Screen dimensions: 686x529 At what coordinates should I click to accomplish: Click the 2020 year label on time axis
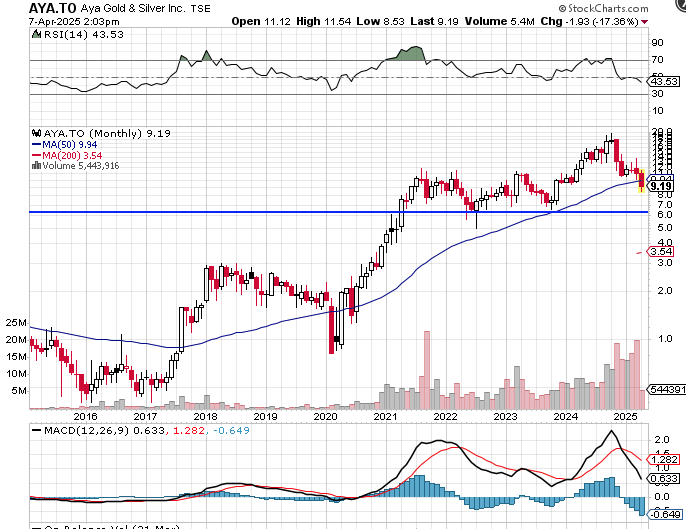[x=326, y=417]
